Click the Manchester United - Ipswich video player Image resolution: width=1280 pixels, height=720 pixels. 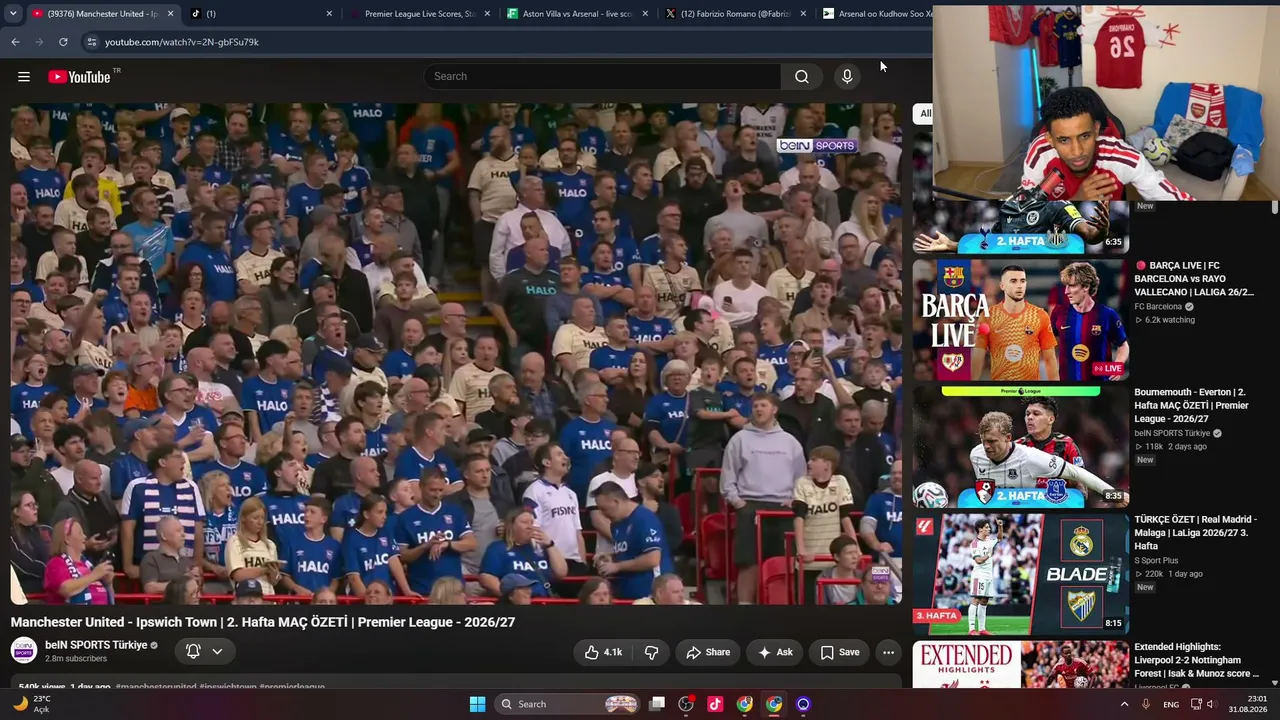pos(456,354)
